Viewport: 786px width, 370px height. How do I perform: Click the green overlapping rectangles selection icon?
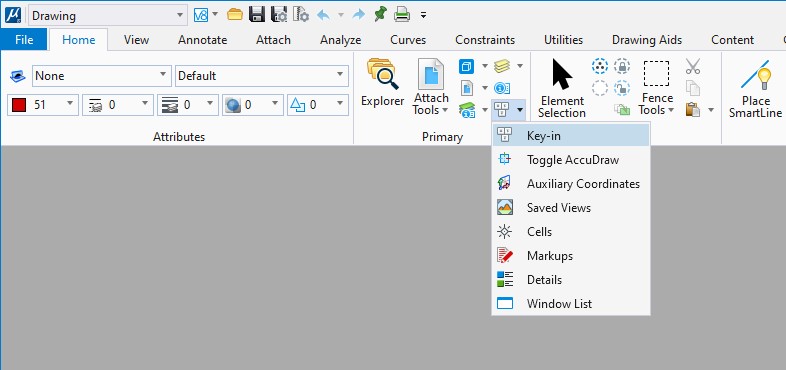[622, 109]
